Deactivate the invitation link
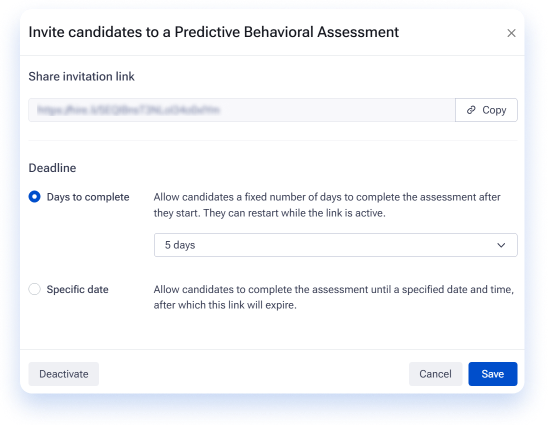The width and height of the screenshot is (549, 425). pos(63,374)
